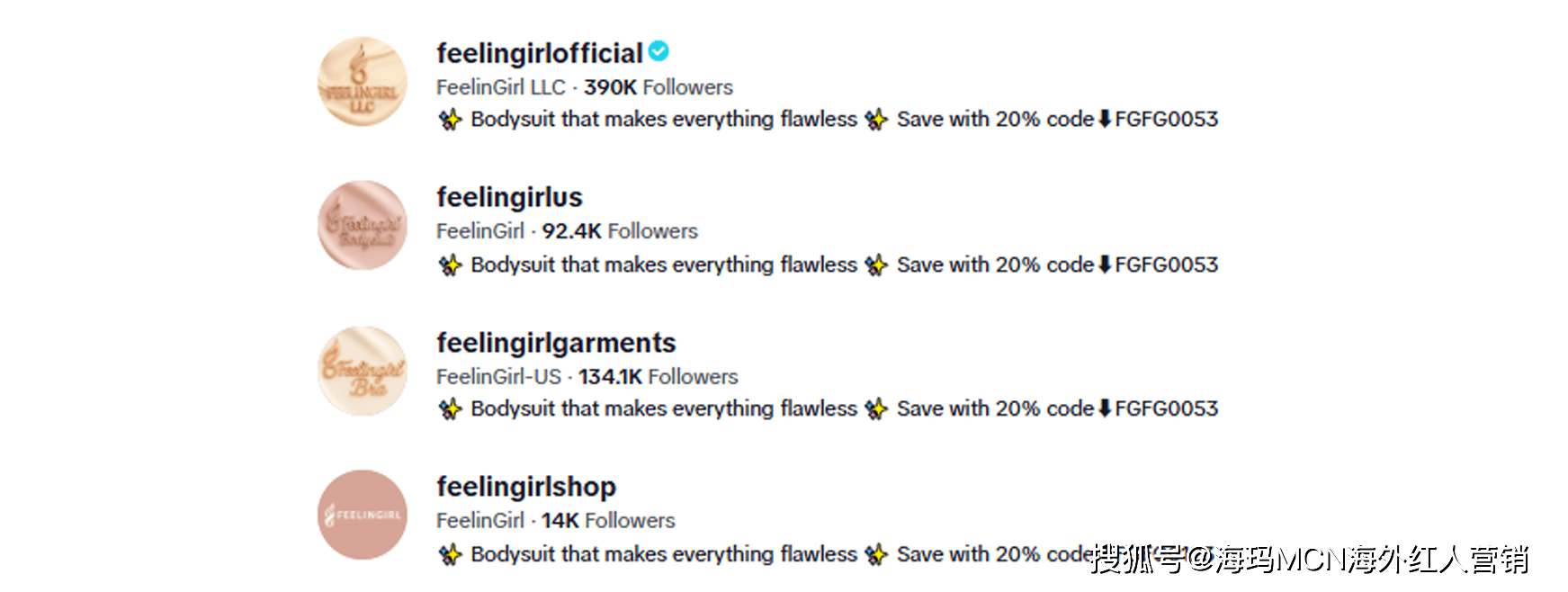Open the feelingirlgarments username link
Screen dimensions: 1568x592
coord(556,343)
